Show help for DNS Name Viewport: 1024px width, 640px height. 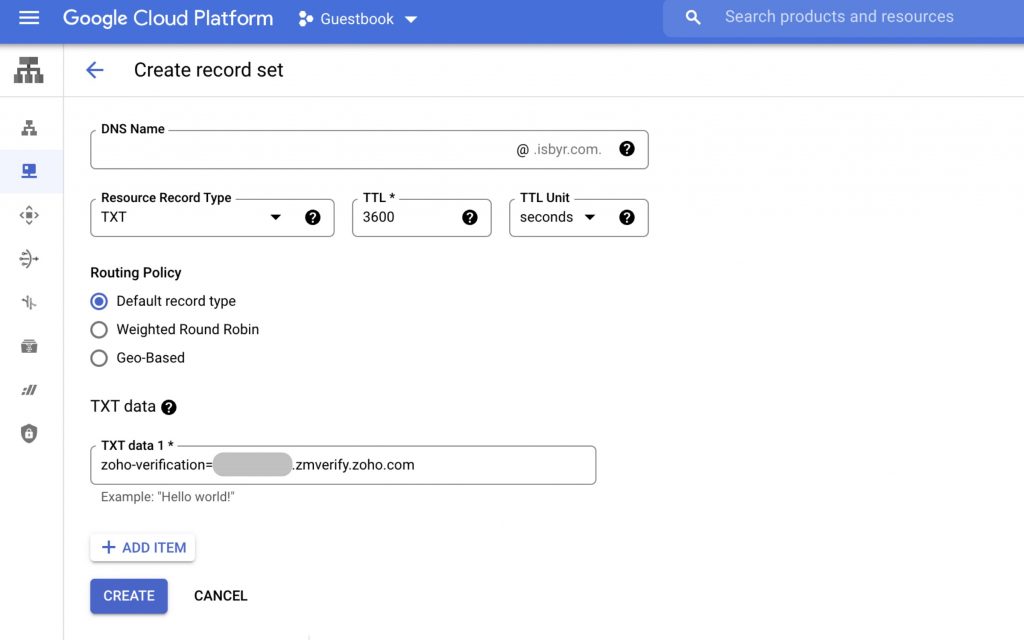click(x=627, y=149)
